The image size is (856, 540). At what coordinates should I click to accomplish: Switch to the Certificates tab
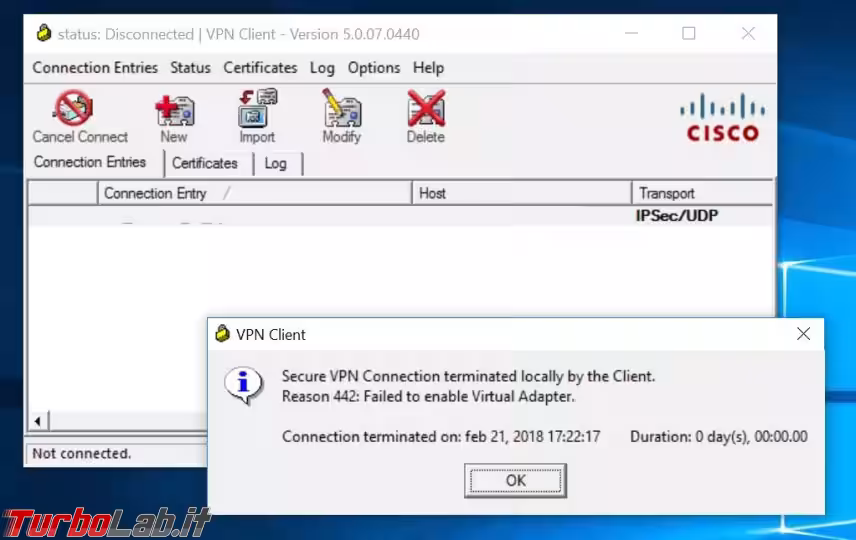click(205, 163)
